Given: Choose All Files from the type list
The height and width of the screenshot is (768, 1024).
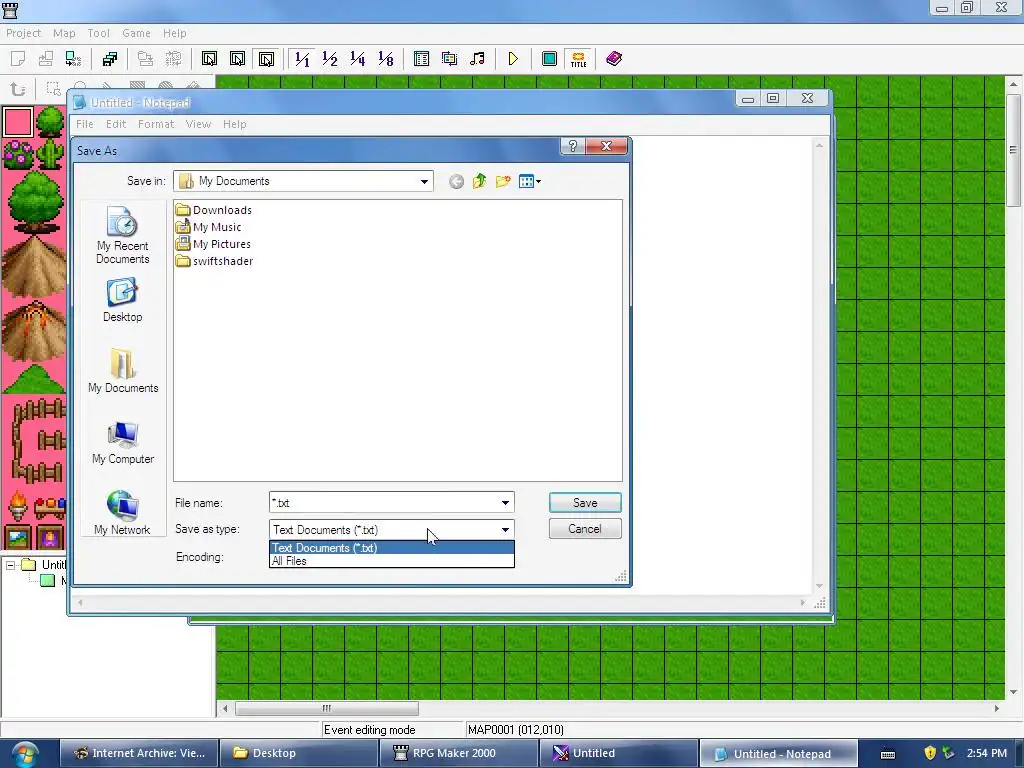Looking at the screenshot, I should tap(392, 560).
